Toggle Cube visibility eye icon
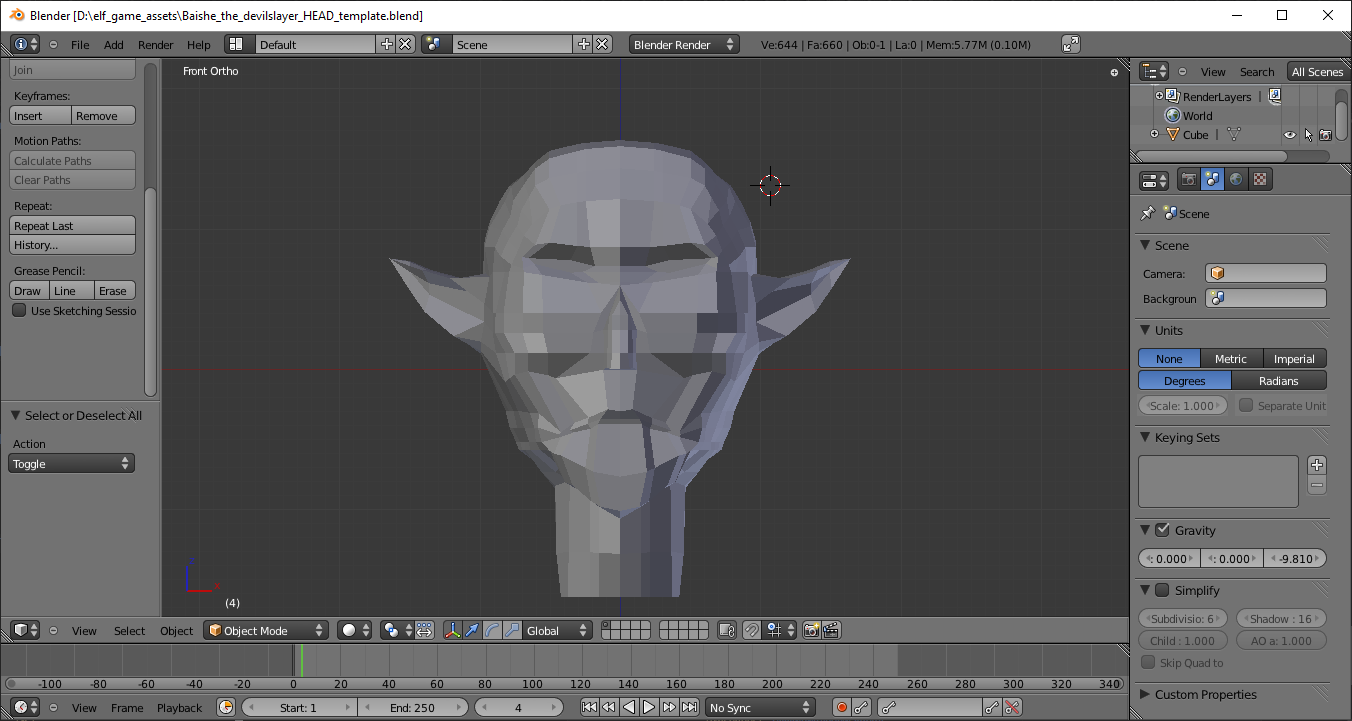Screen dimensions: 1352x721 coord(1289,135)
